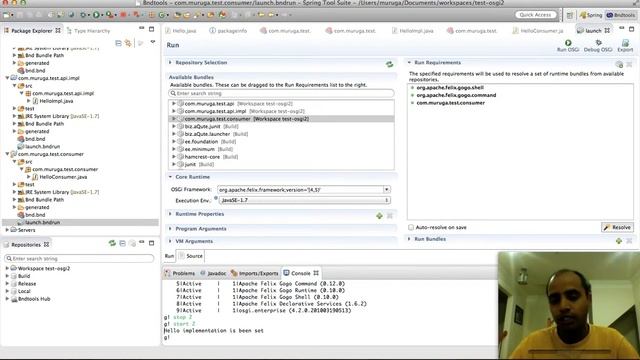Switch to HelloConsumer.java editor tab

coord(538,31)
